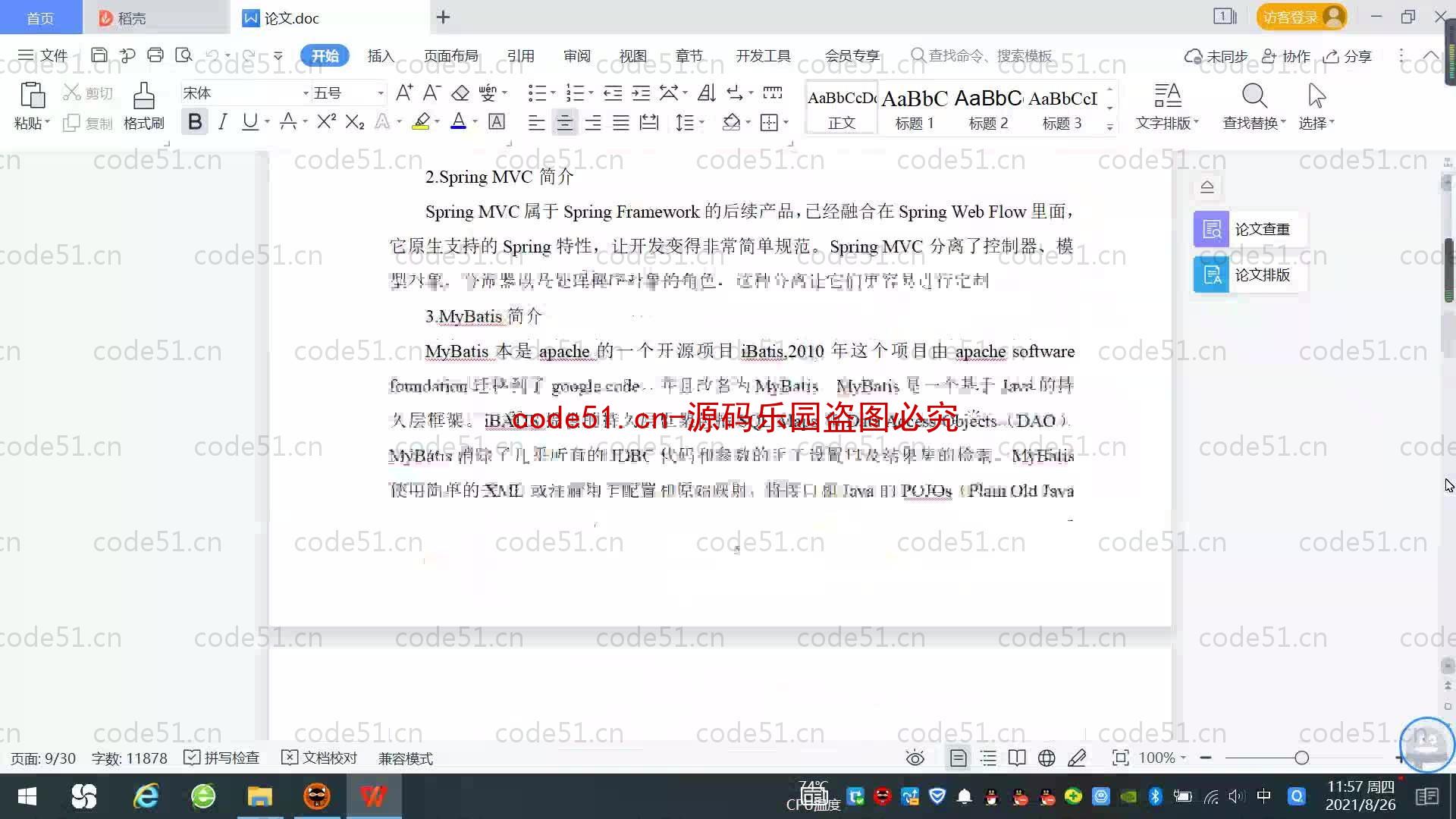Click the zoom slider handle

click(x=1302, y=758)
